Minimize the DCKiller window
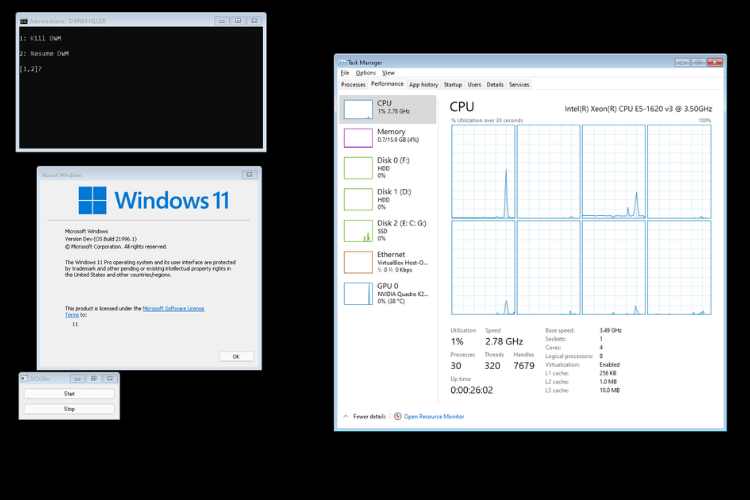The height and width of the screenshot is (500, 750). [x=77, y=378]
